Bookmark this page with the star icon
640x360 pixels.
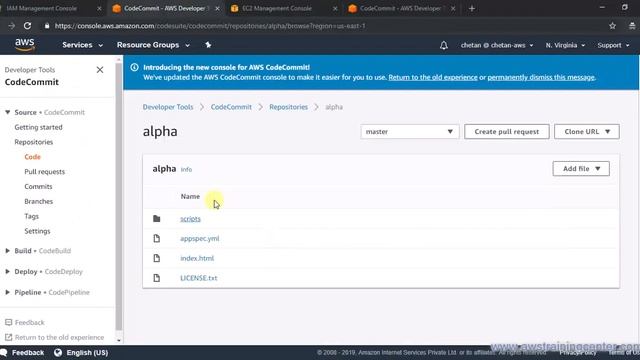[612, 26]
